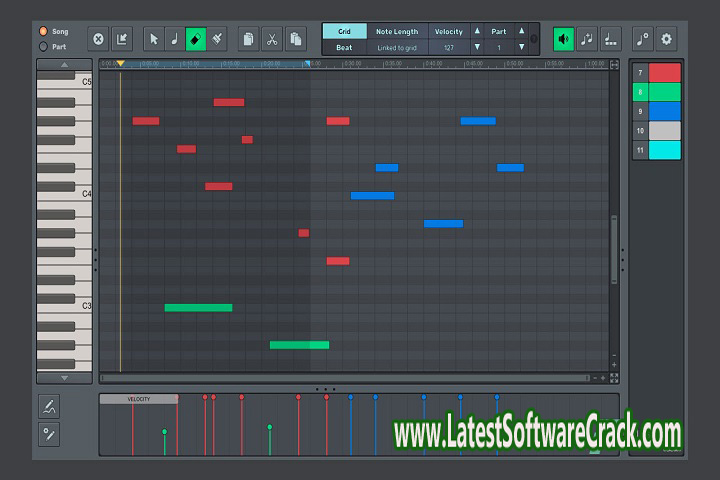Image resolution: width=720 pixels, height=480 pixels.
Task: Choose the note draw tool
Action: [x=174, y=39]
